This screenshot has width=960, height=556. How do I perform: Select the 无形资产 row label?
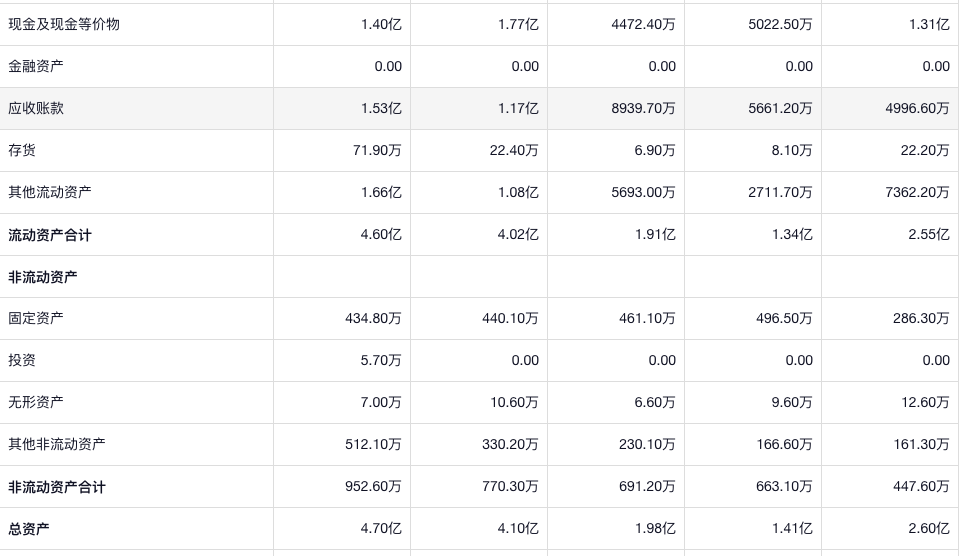[36, 402]
